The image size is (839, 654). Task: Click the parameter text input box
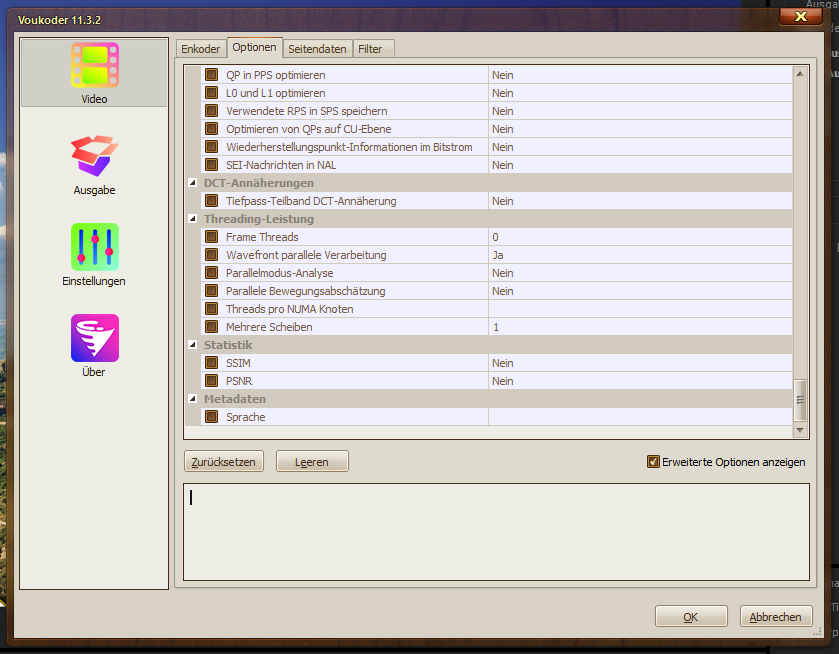point(496,532)
